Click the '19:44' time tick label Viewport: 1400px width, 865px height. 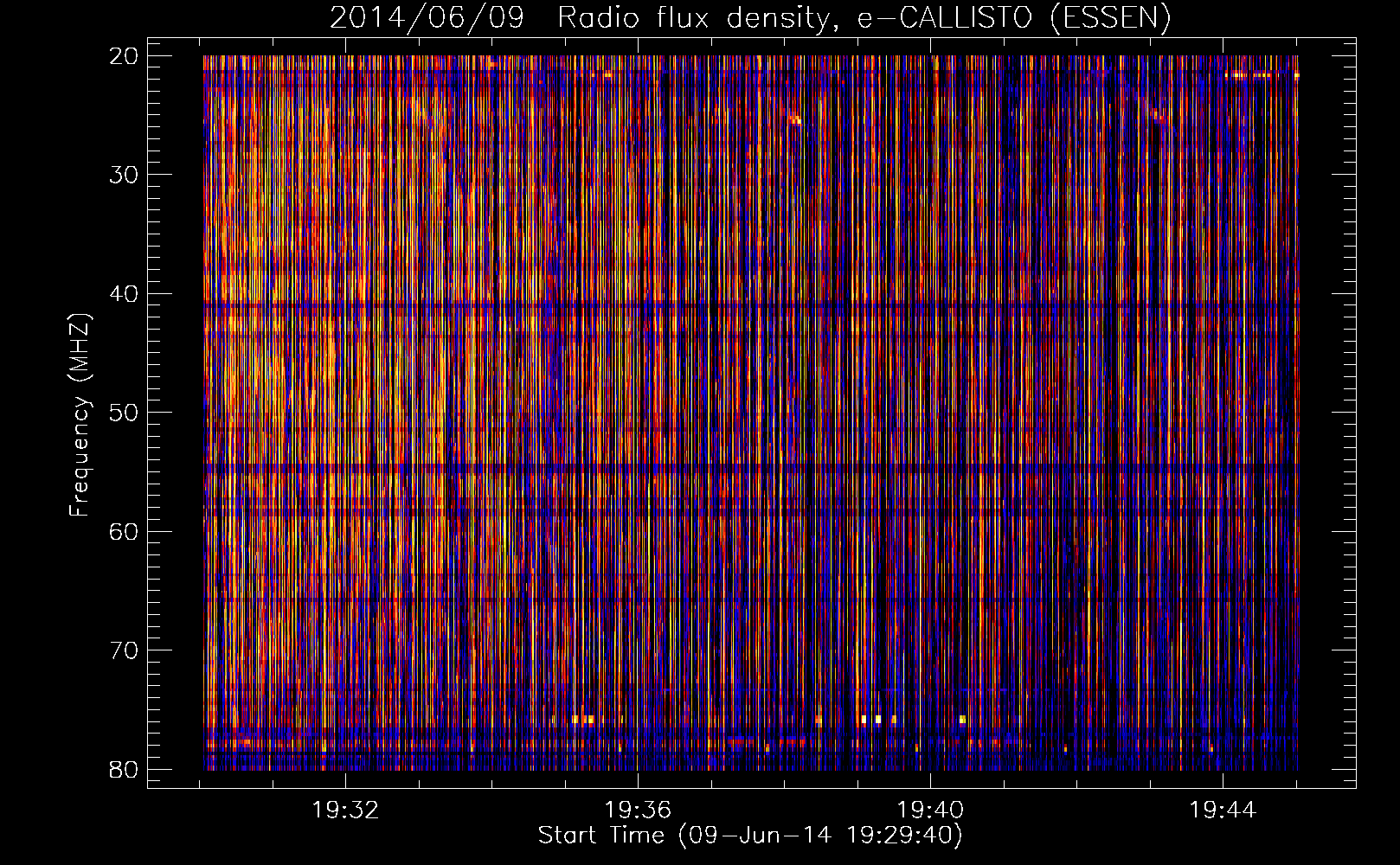click(1223, 811)
